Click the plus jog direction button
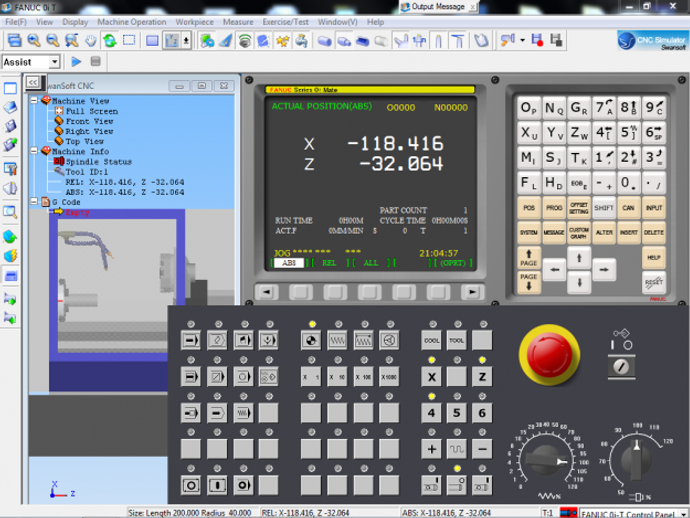The width and height of the screenshot is (690, 518). 431,449
